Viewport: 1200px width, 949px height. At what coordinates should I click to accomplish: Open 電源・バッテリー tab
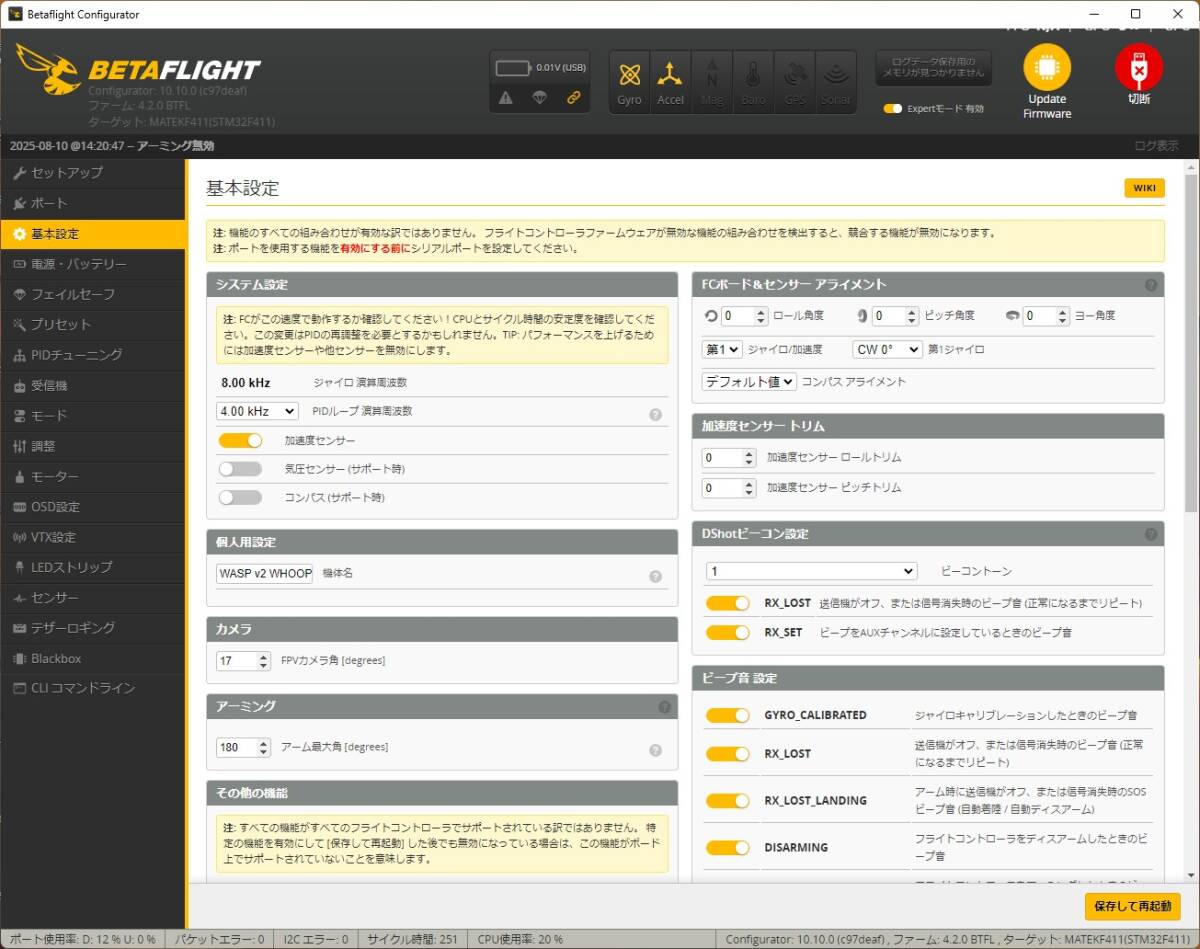tap(93, 264)
